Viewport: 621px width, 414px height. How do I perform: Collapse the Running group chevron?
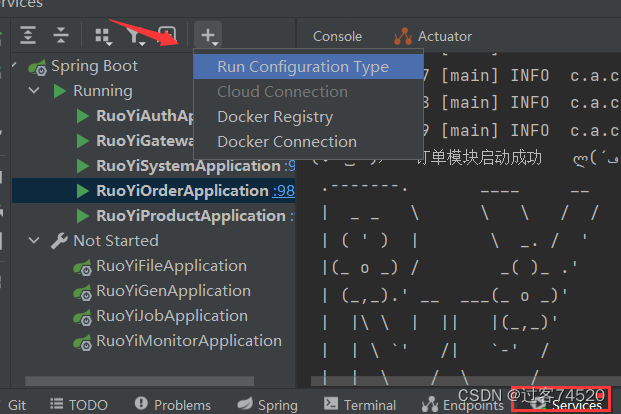(x=34, y=91)
